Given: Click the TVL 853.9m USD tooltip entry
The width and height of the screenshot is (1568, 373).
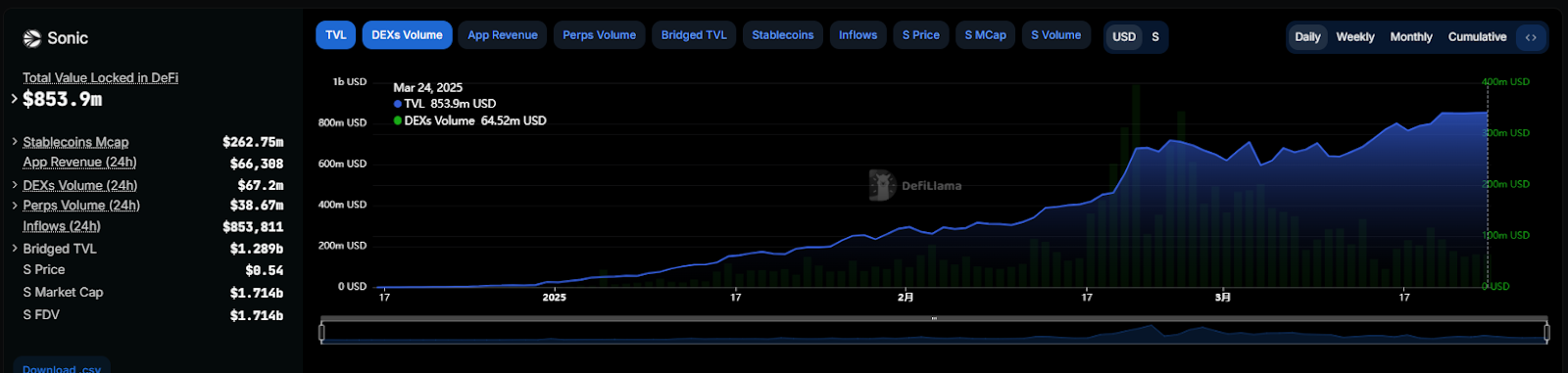Looking at the screenshot, I should click(x=445, y=104).
